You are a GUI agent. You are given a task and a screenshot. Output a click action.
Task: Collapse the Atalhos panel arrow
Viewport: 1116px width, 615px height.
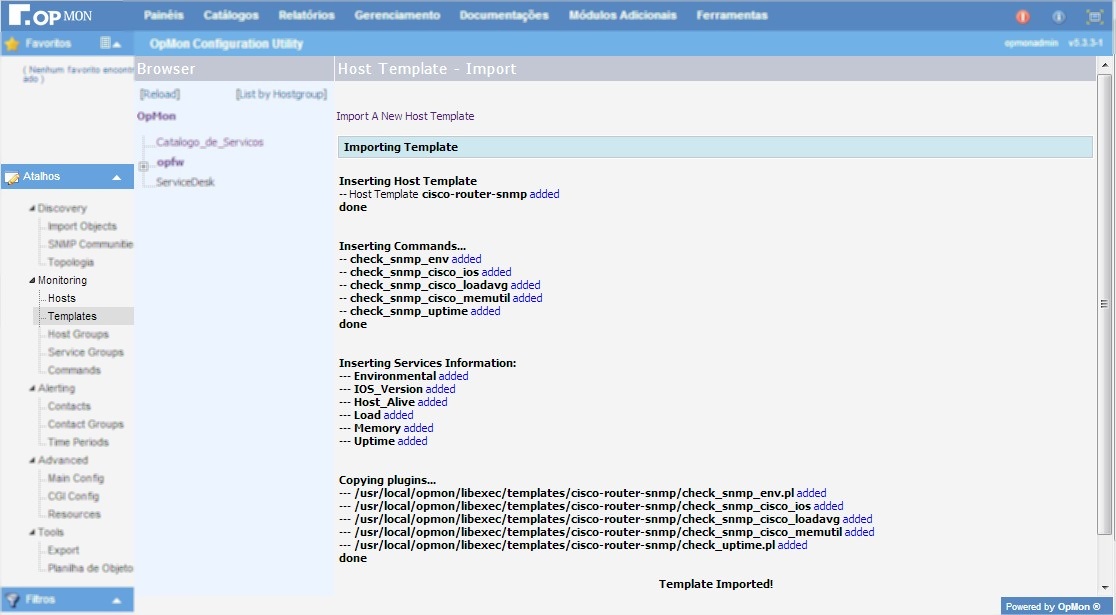click(116, 178)
